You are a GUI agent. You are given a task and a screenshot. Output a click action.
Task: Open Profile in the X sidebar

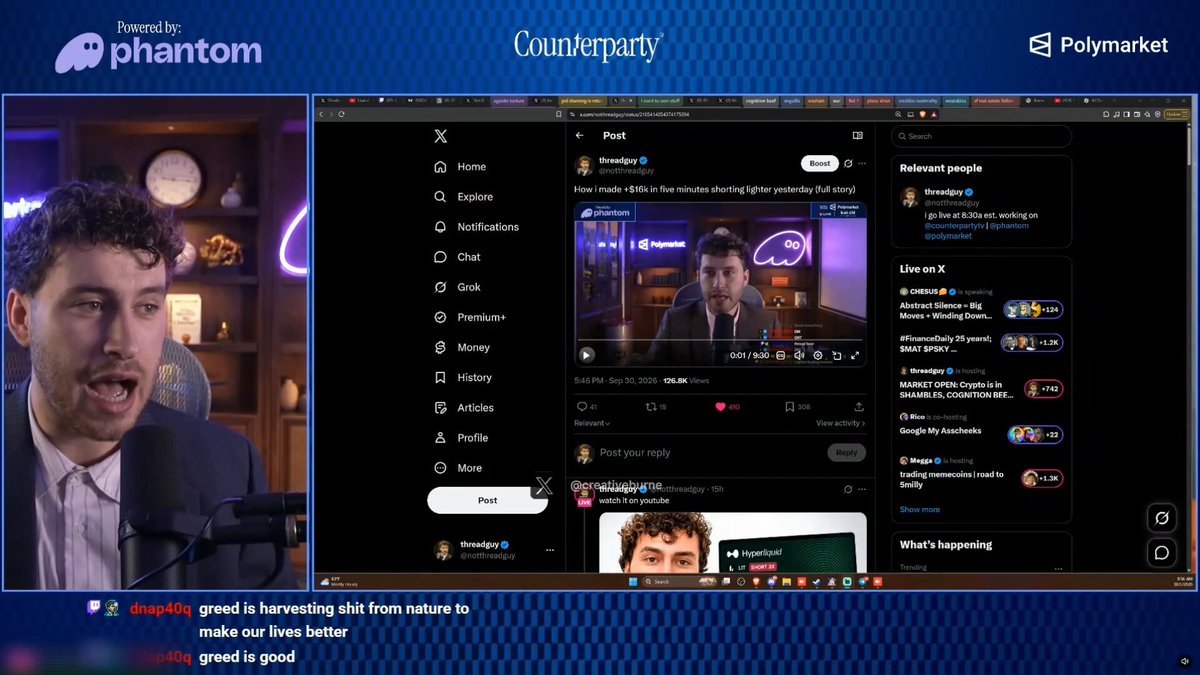click(461, 437)
